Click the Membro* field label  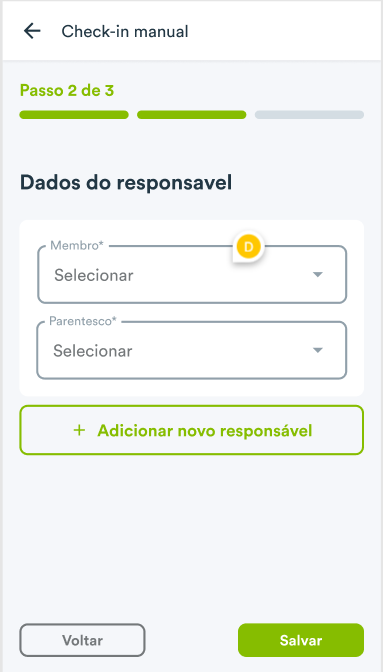(77, 246)
